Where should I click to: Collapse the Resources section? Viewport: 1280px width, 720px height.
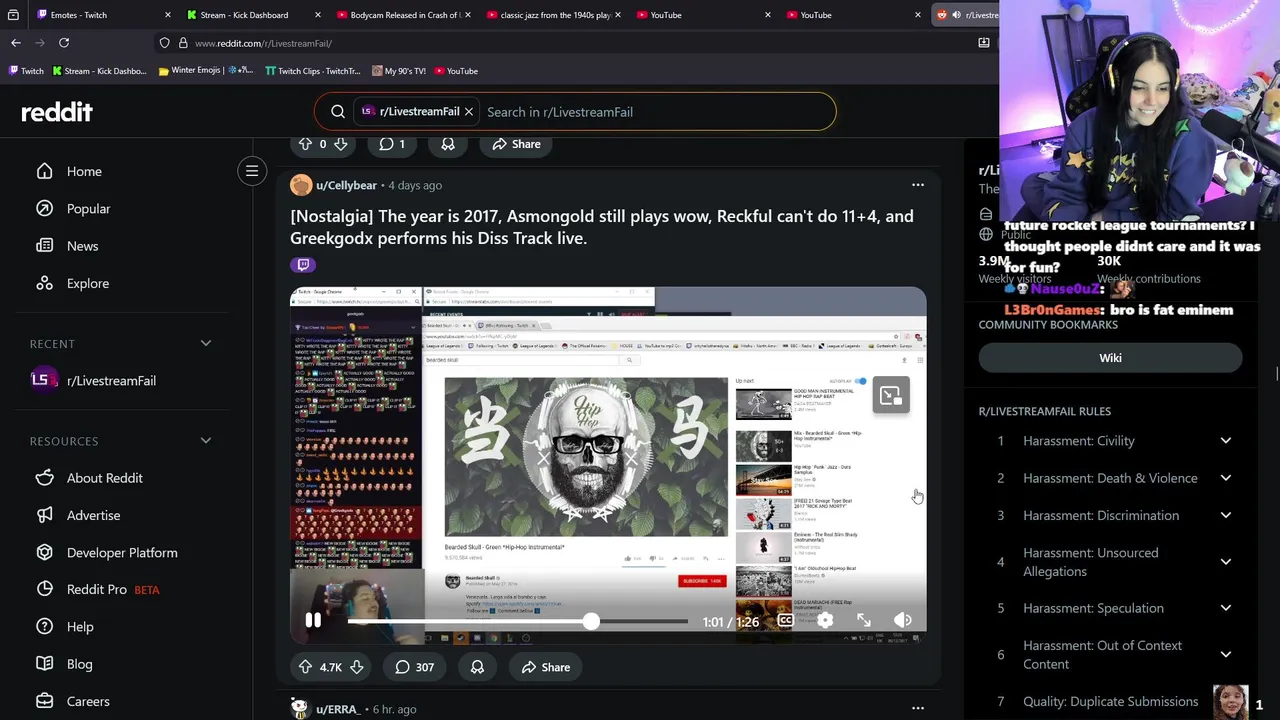coord(205,441)
